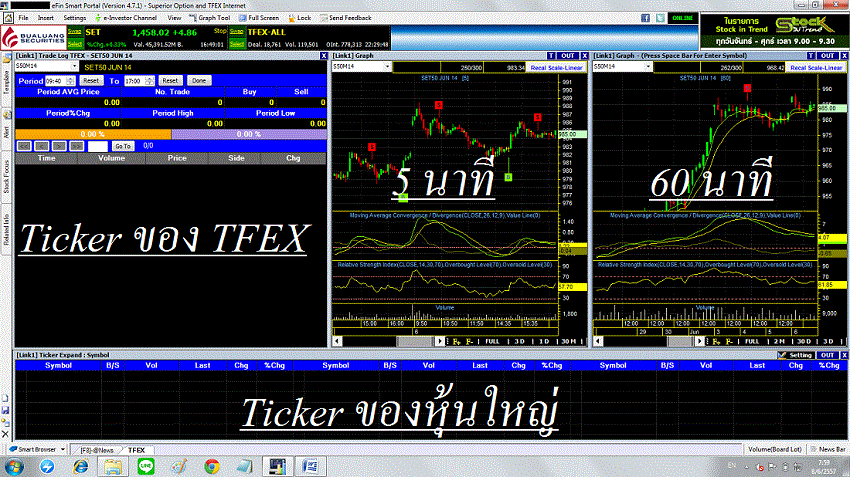The height and width of the screenshot is (477, 850).
Task: Go to next page with > button
Action: click(59, 146)
